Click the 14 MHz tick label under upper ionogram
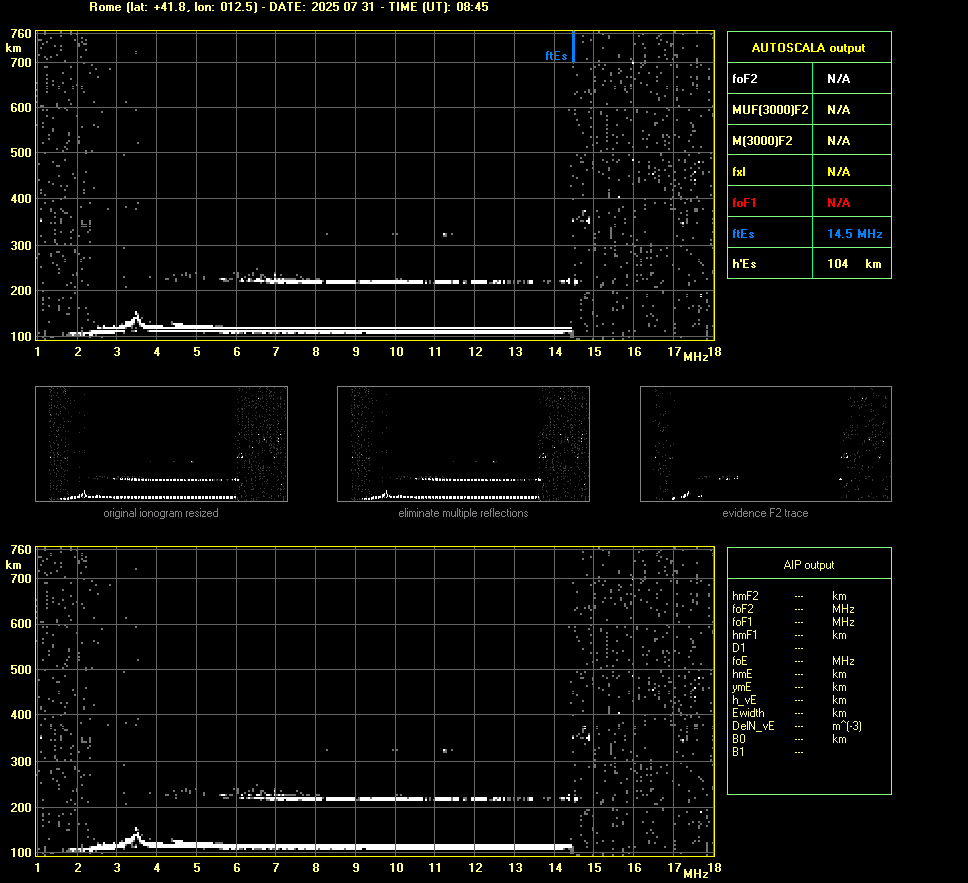The width and height of the screenshot is (968, 883). click(555, 352)
